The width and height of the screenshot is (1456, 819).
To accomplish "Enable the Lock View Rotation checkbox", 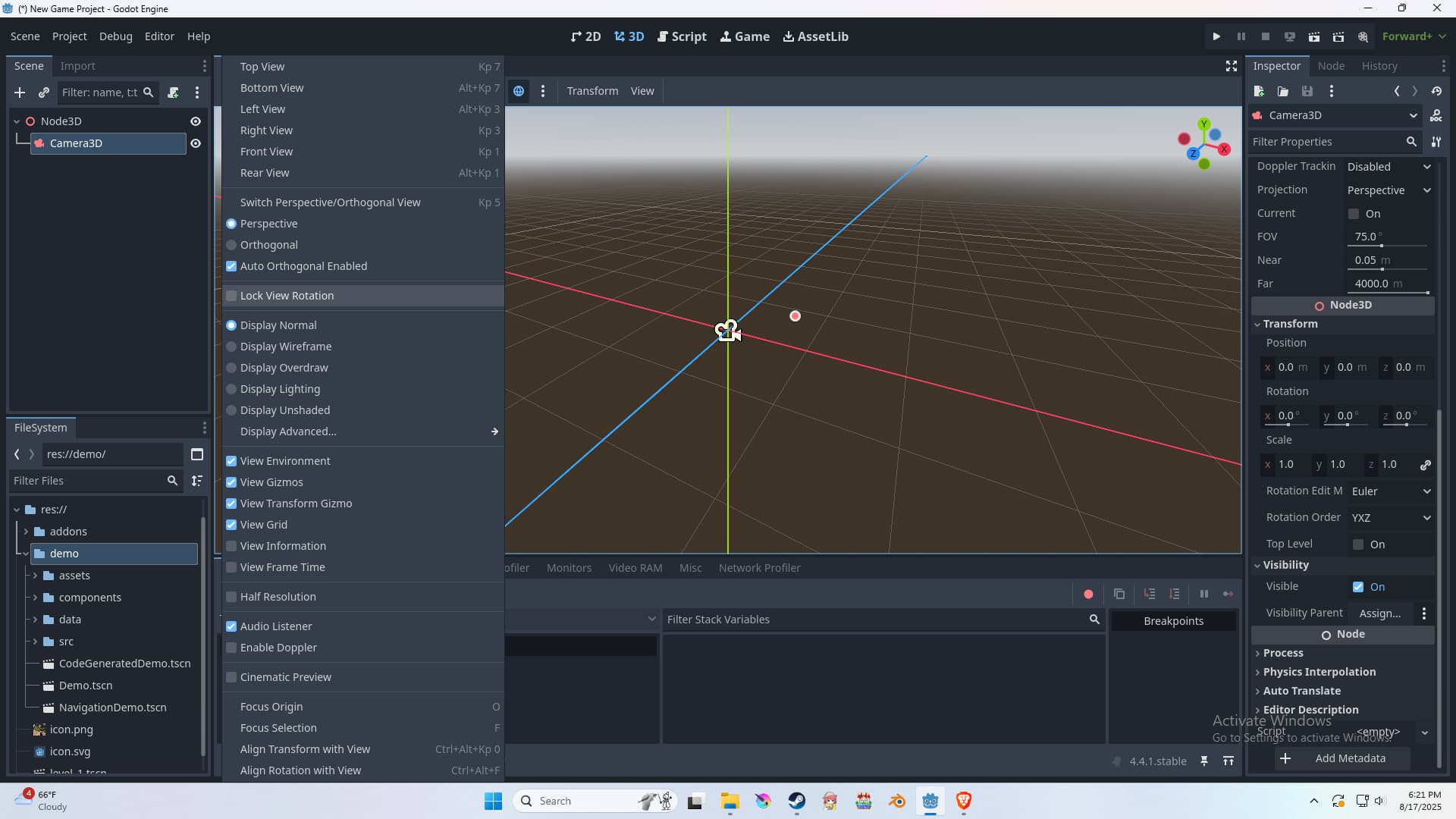I will pyautogui.click(x=232, y=296).
